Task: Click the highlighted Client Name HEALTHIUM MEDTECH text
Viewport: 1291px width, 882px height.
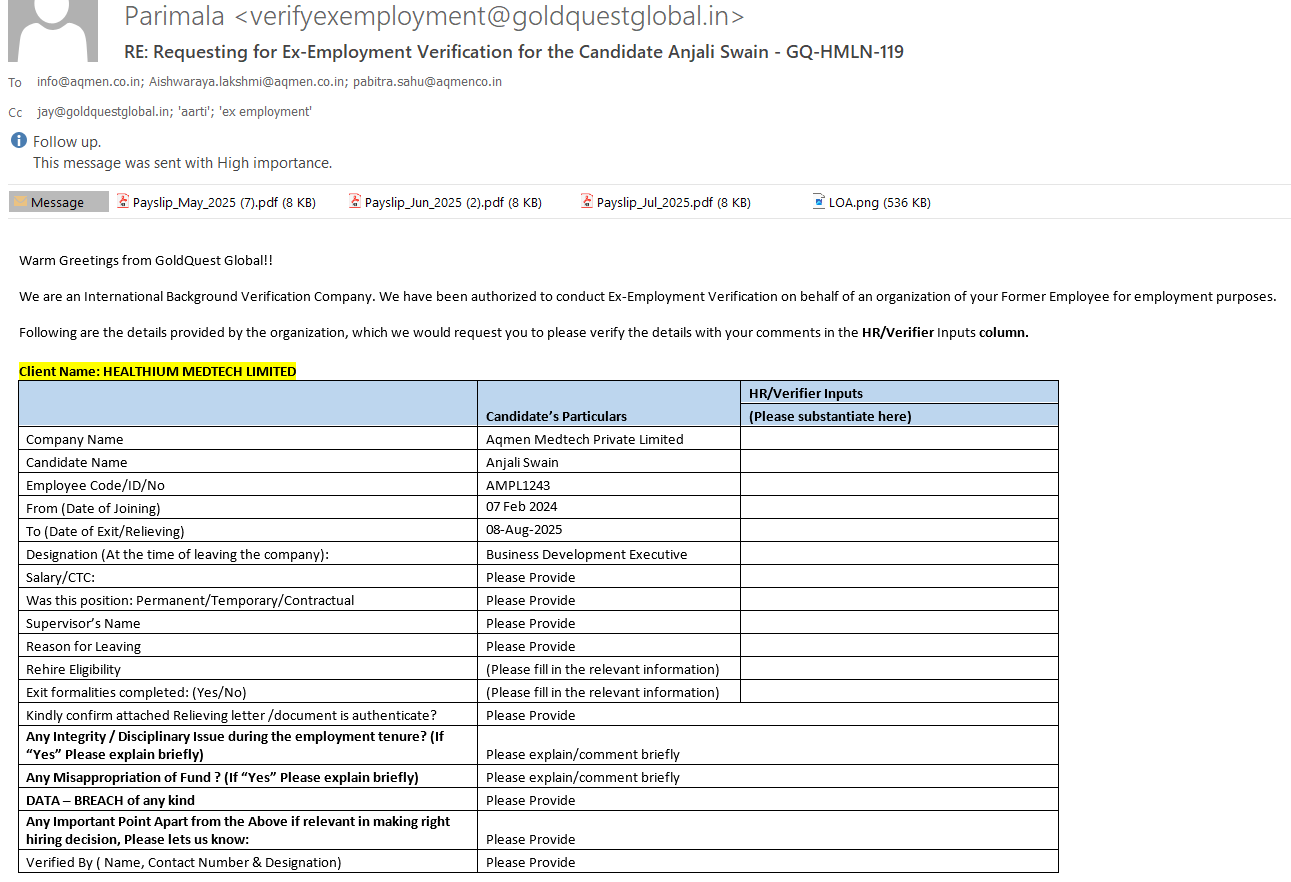Action: tap(157, 371)
